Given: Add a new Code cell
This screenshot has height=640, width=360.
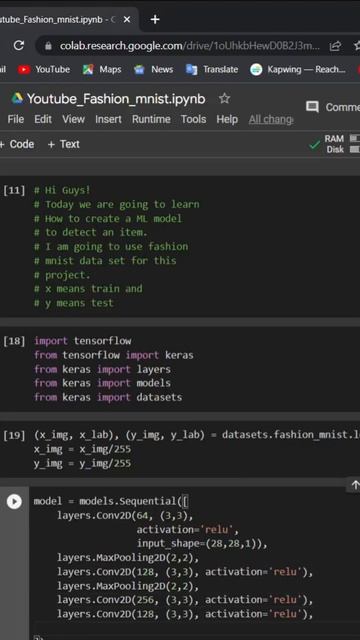Looking at the screenshot, I should 17,144.
